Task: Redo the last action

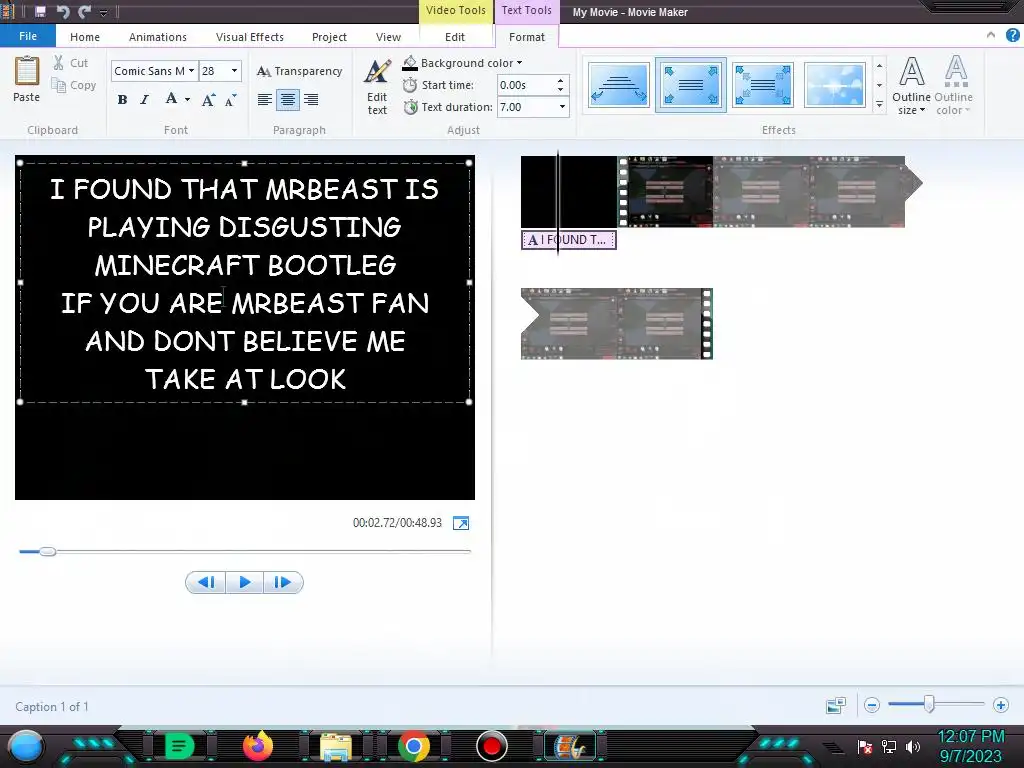Action: pos(84,12)
